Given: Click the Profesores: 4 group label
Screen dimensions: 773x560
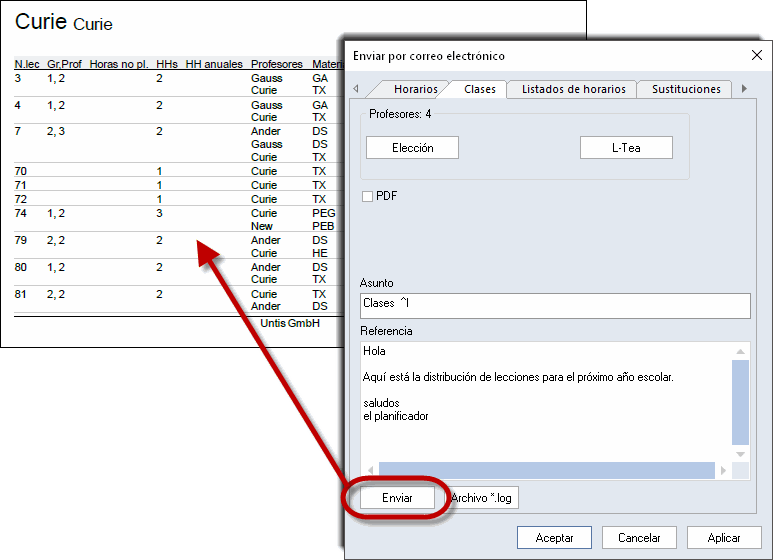Looking at the screenshot, I should pyautogui.click(x=400, y=114).
